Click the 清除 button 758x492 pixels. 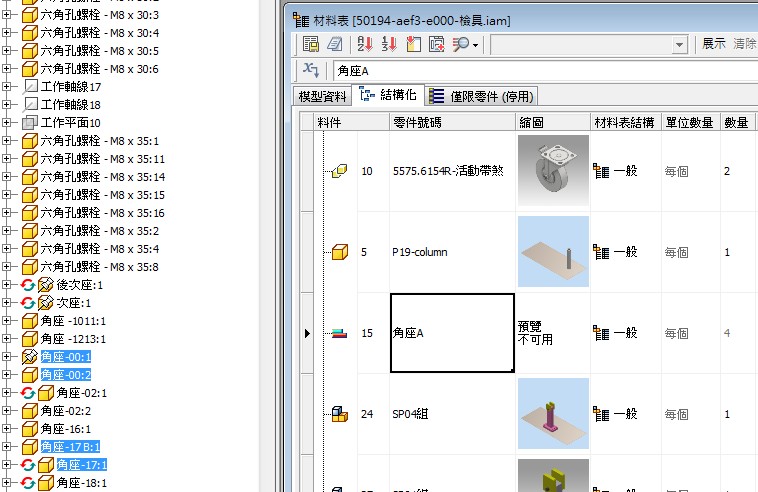(x=744, y=43)
